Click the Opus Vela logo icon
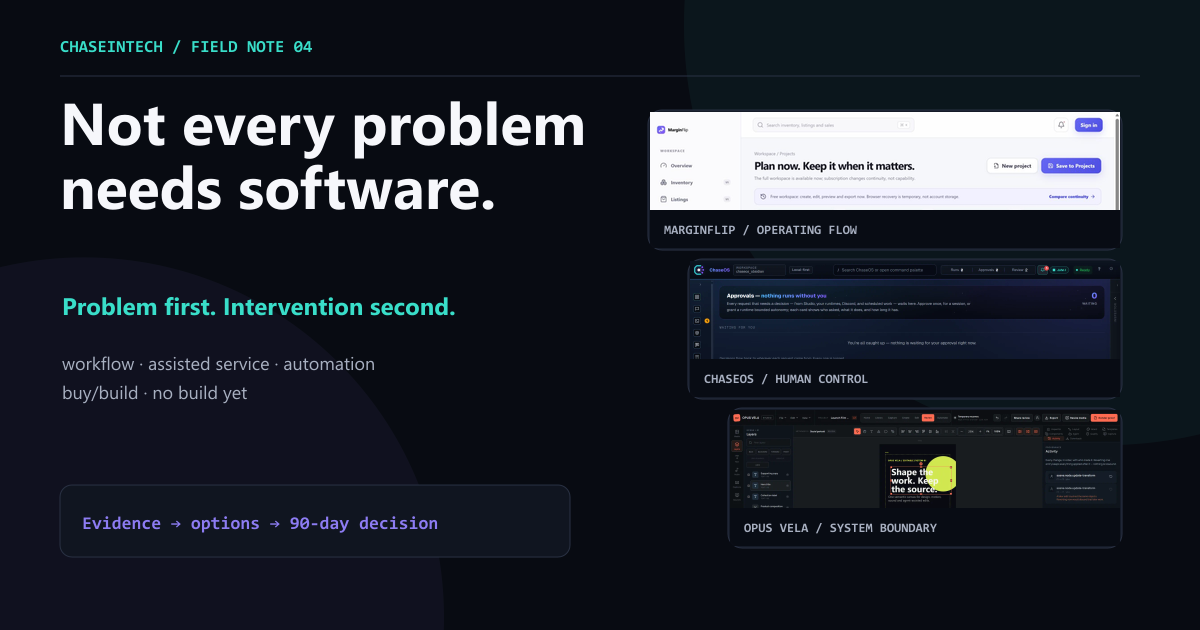 pyautogui.click(x=737, y=418)
